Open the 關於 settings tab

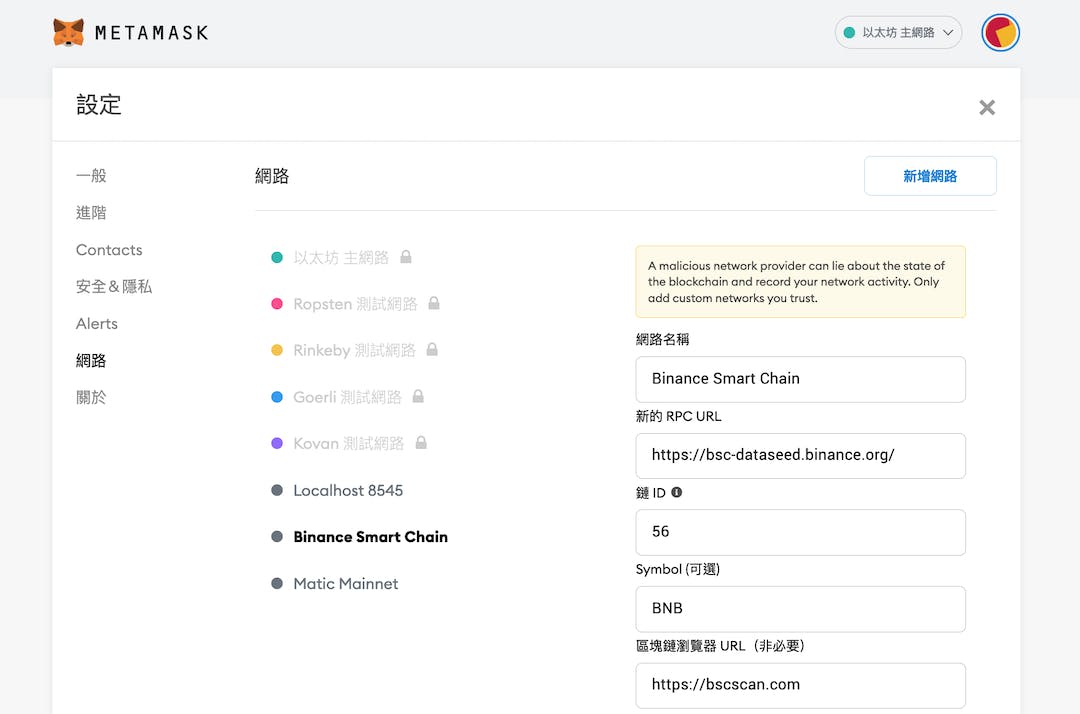tap(91, 397)
